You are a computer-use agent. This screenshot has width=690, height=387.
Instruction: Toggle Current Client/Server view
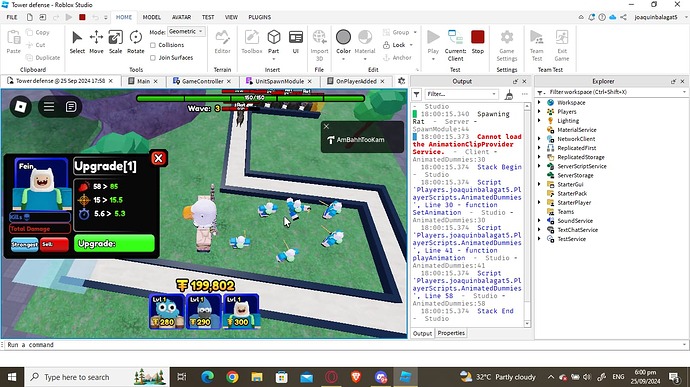[x=455, y=45]
